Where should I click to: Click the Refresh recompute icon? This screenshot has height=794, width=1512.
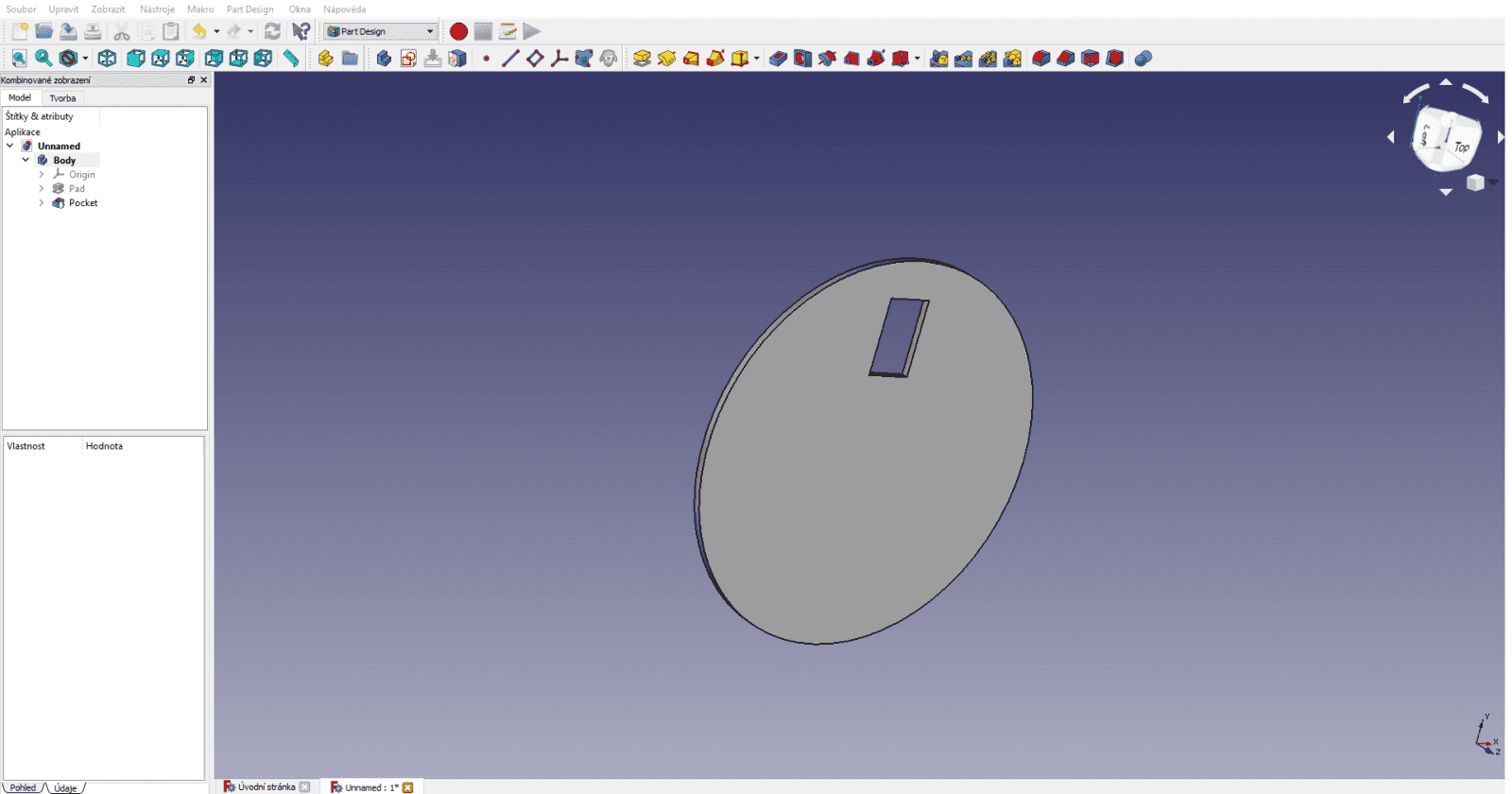click(x=272, y=31)
